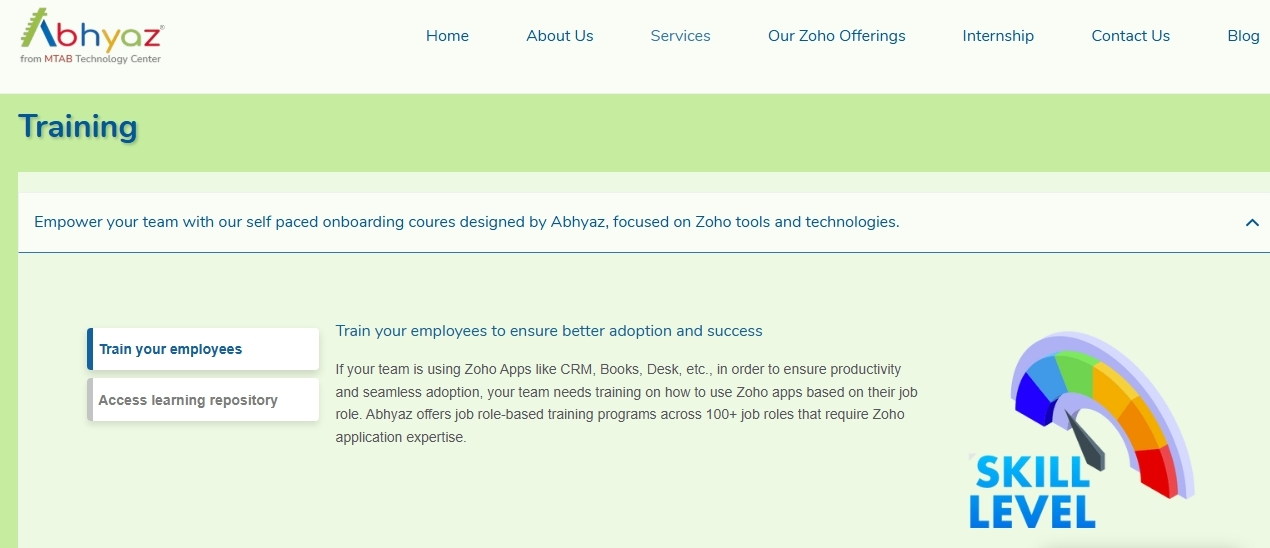1270x548 pixels.
Task: Click the Training page heading
Action: (x=78, y=127)
